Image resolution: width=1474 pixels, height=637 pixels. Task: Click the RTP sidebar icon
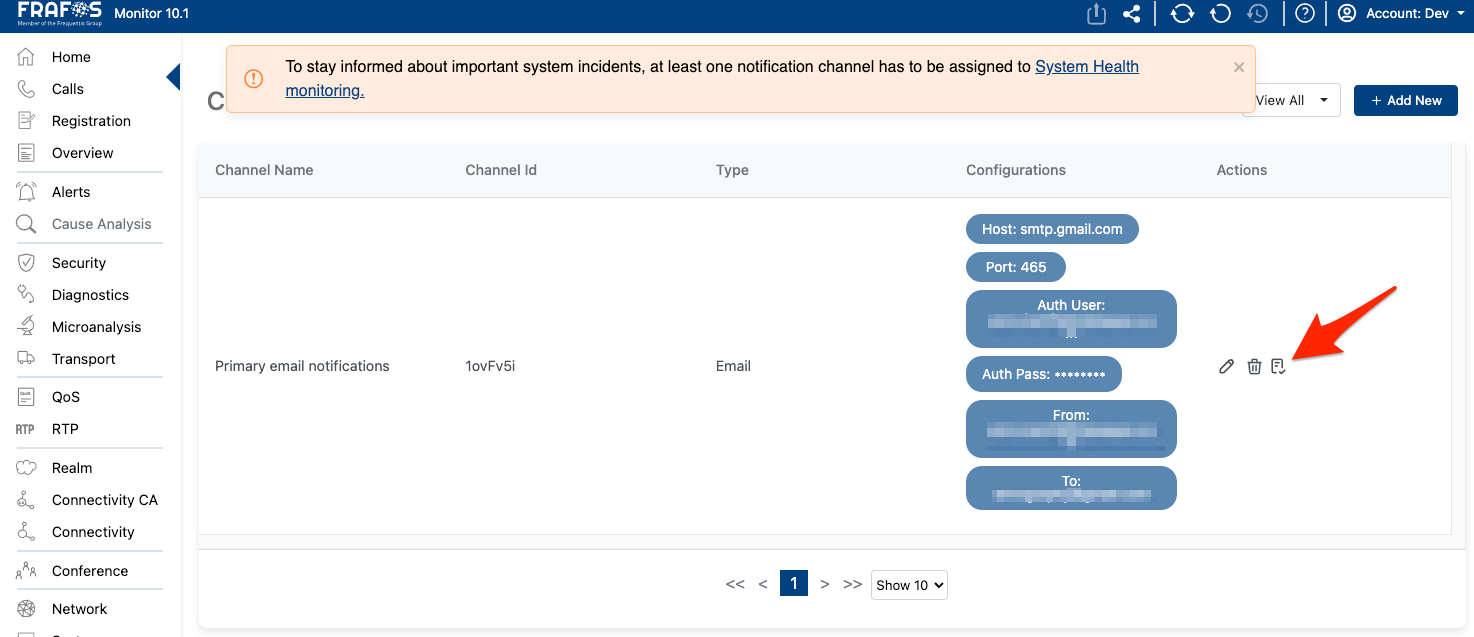(26, 429)
